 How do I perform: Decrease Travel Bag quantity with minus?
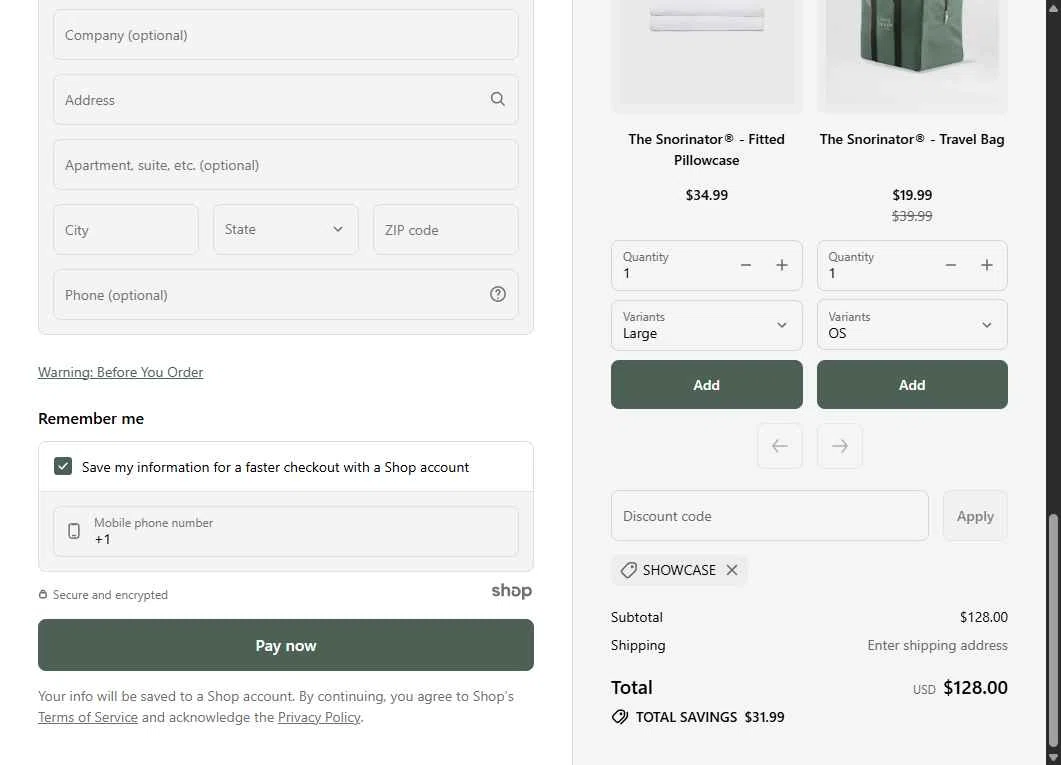point(951,265)
